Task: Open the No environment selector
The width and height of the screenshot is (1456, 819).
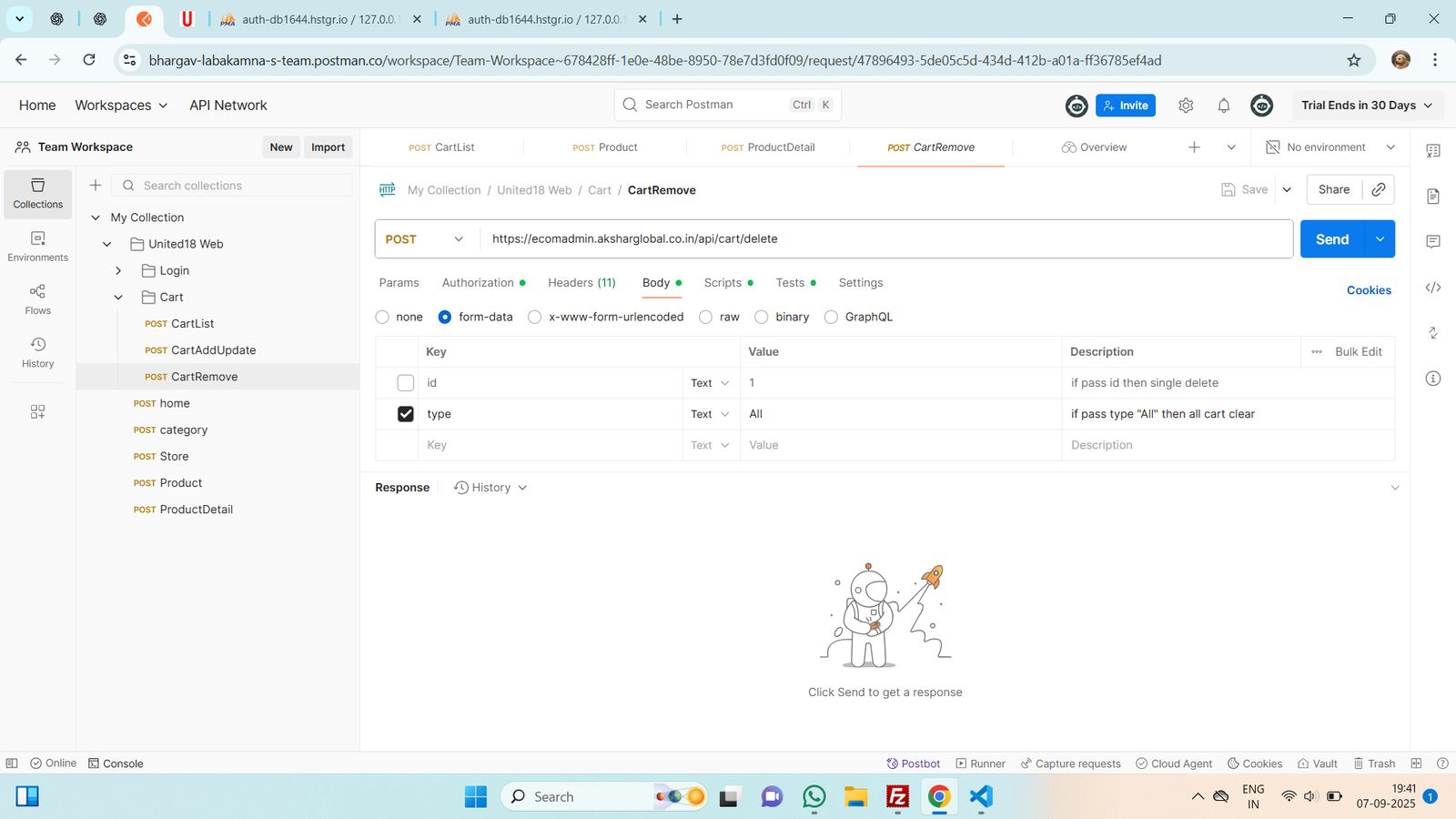Action: pyautogui.click(x=1330, y=147)
